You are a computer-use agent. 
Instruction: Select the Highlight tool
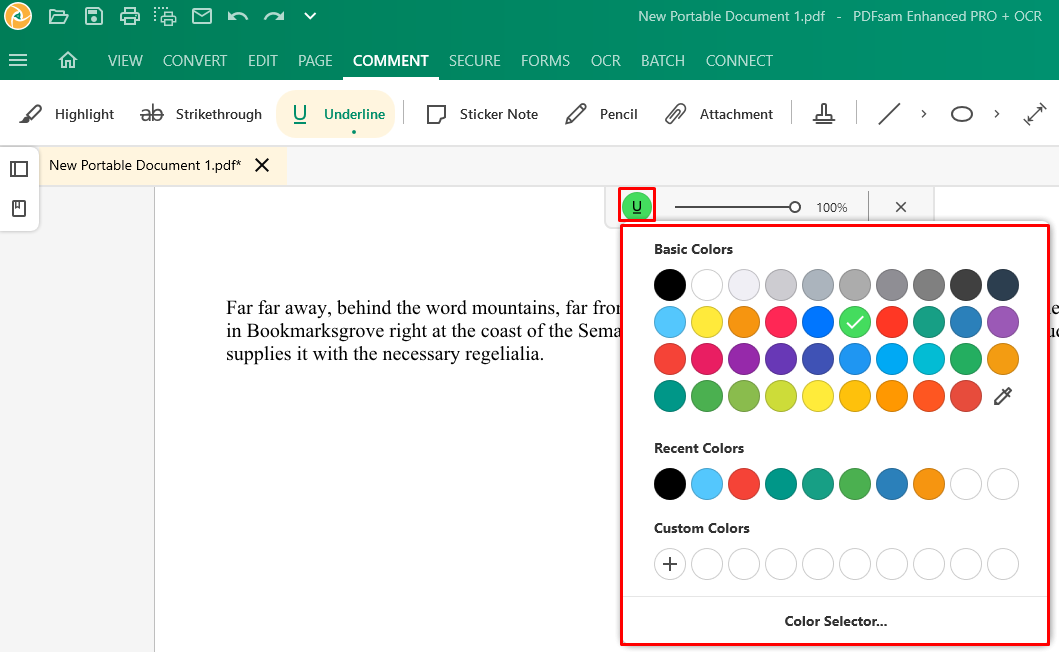click(x=66, y=114)
